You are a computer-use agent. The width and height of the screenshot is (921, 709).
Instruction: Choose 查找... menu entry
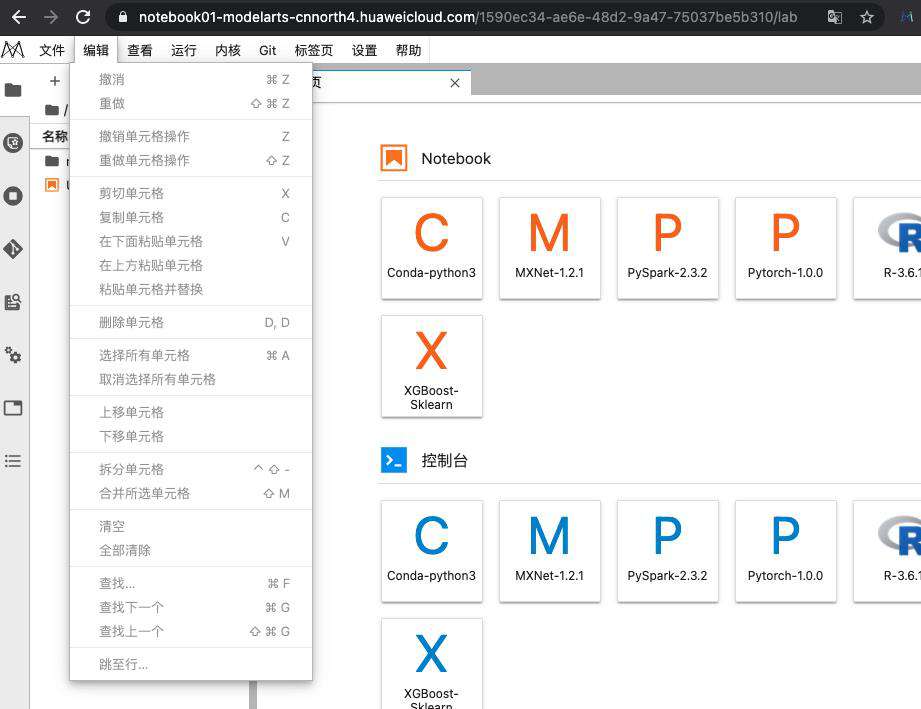click(191, 583)
